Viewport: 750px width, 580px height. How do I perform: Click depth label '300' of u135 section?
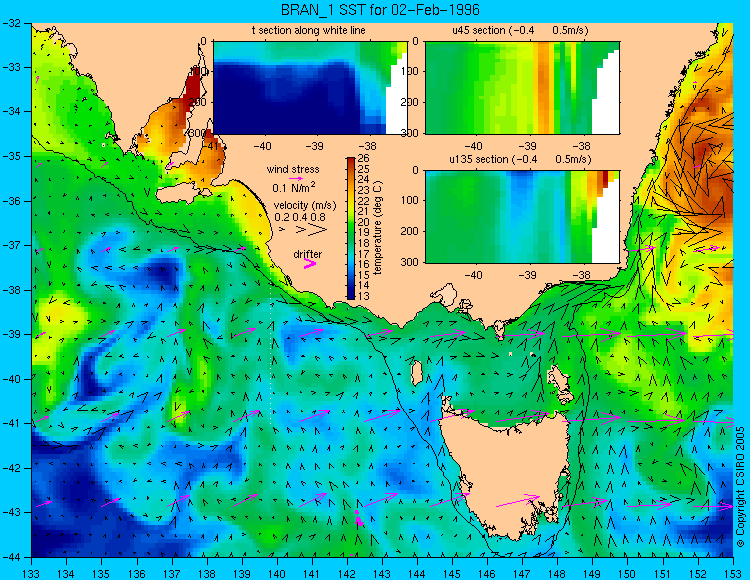411,262
